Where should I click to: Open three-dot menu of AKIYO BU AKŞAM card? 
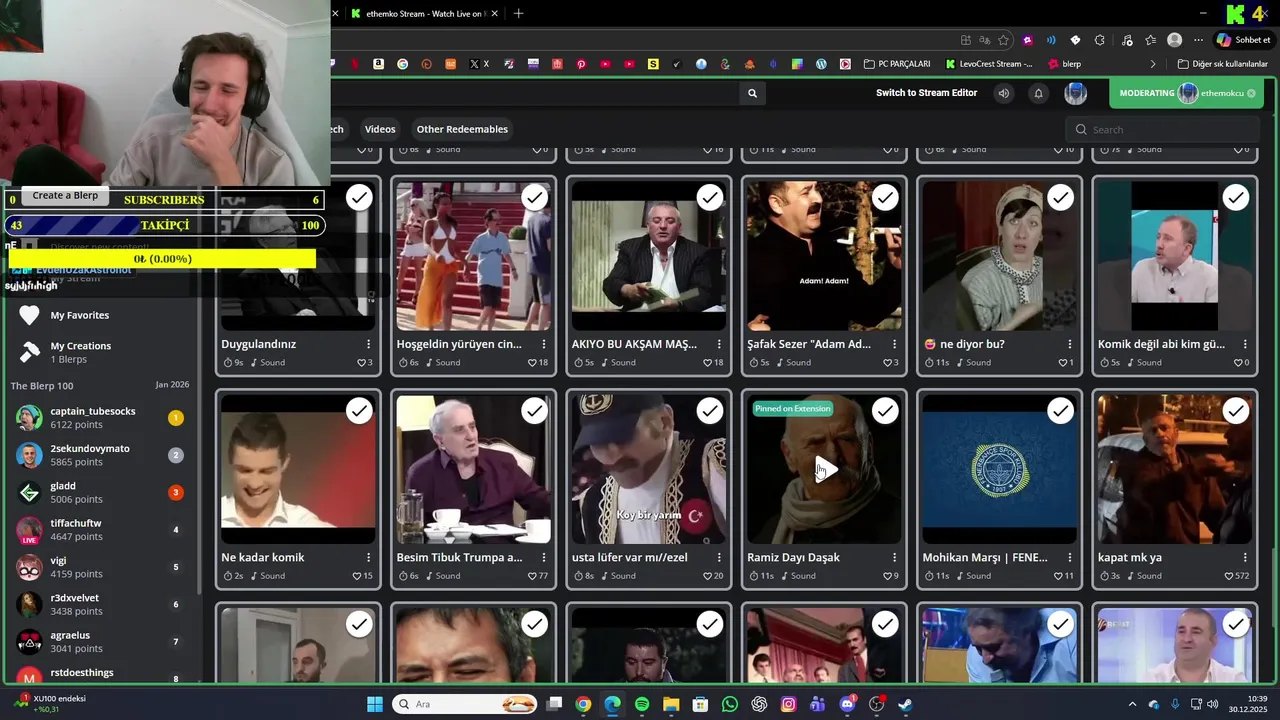point(719,344)
